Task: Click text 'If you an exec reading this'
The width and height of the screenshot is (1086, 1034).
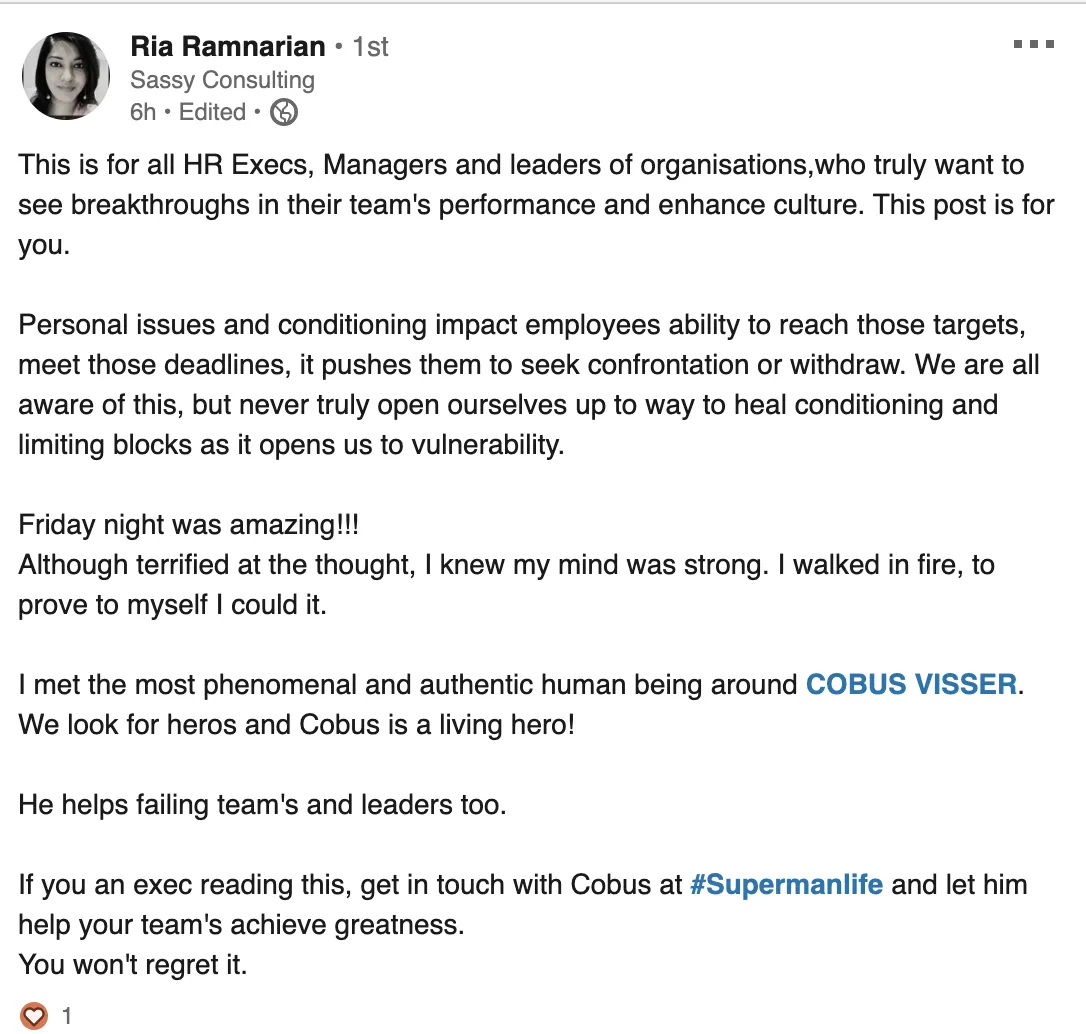Action: (350, 885)
